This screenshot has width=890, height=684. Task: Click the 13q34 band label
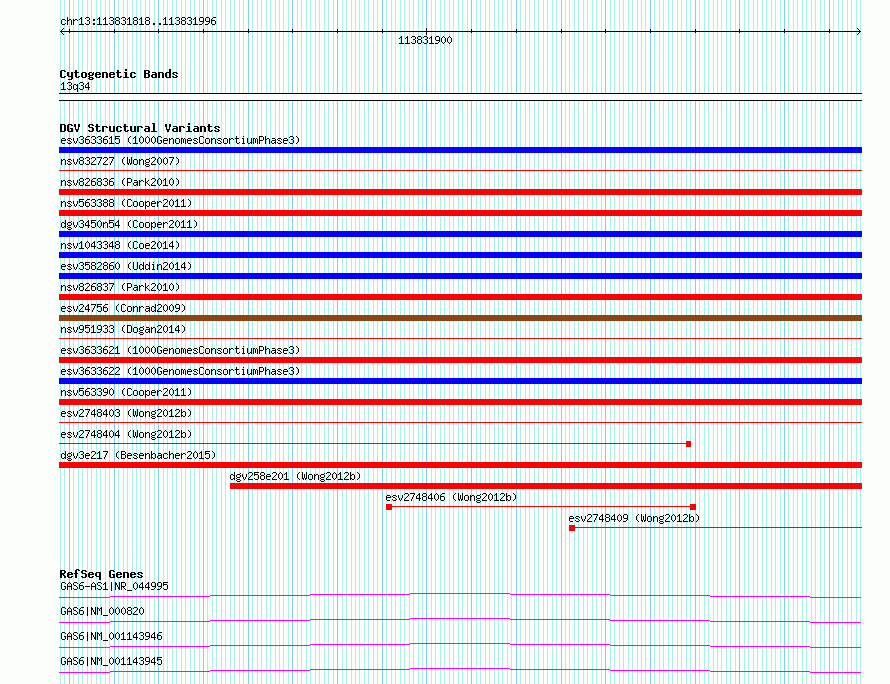(75, 86)
